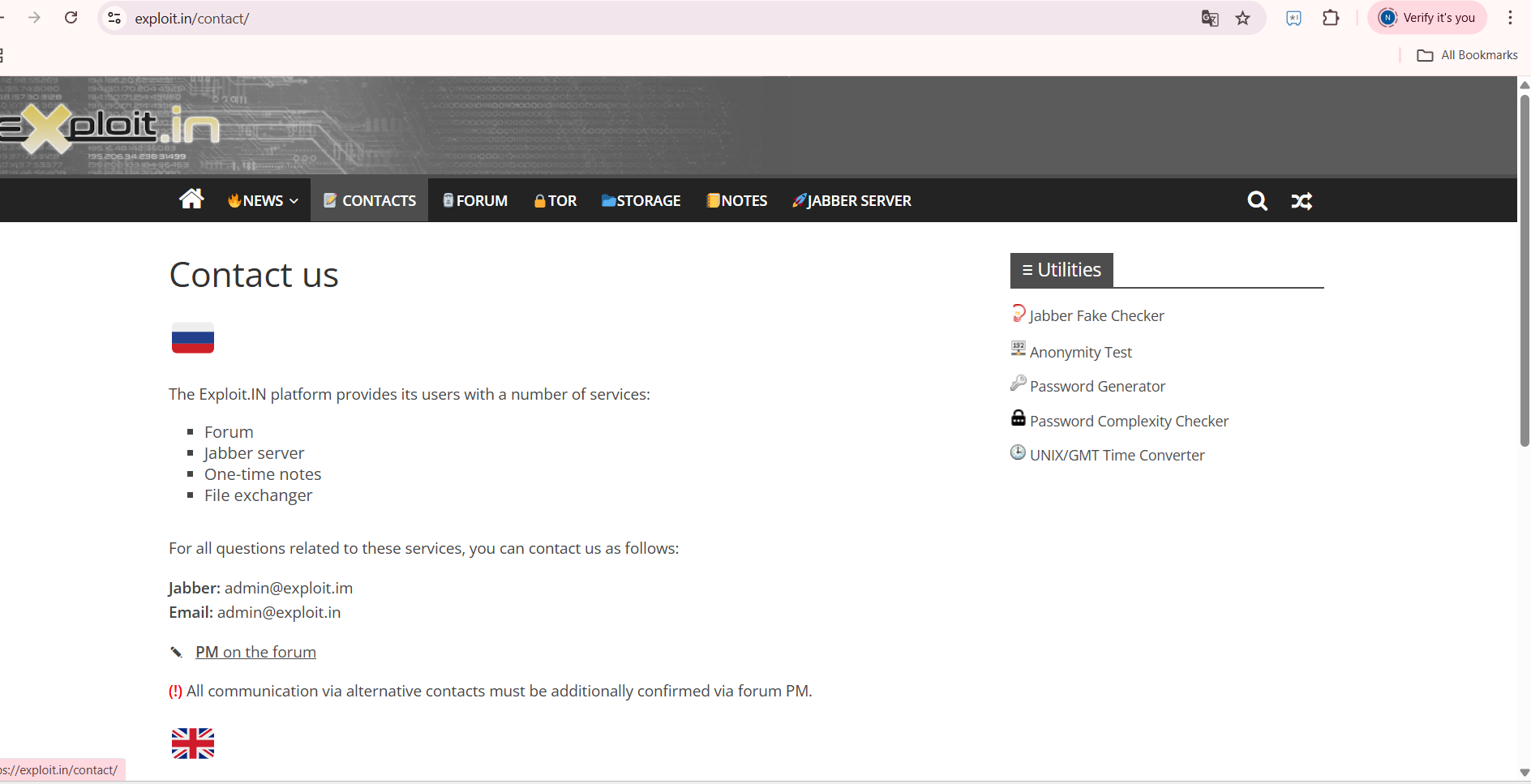This screenshot has width=1531, height=784.
Task: Go forward using the browser arrow
Action: click(x=34, y=18)
